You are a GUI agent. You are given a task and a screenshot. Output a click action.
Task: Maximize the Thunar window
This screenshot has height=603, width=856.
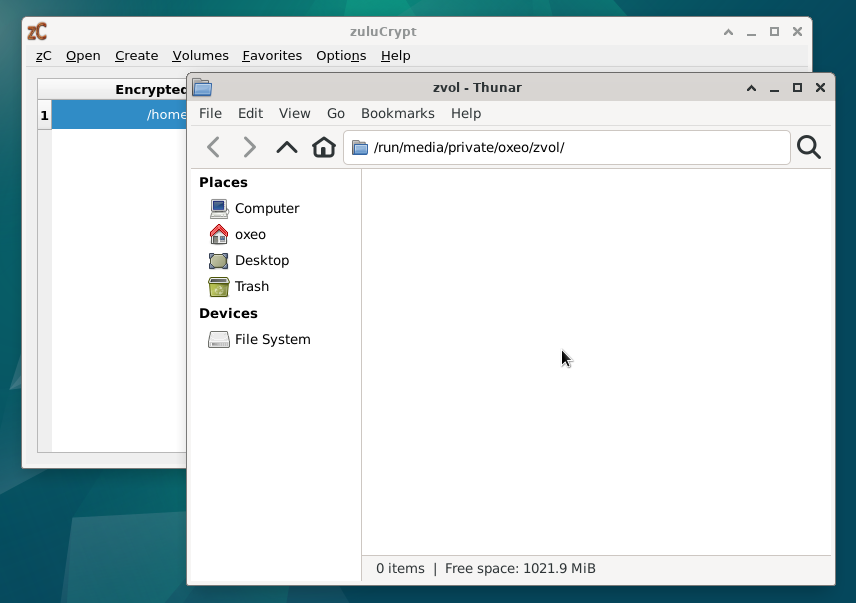pos(797,88)
